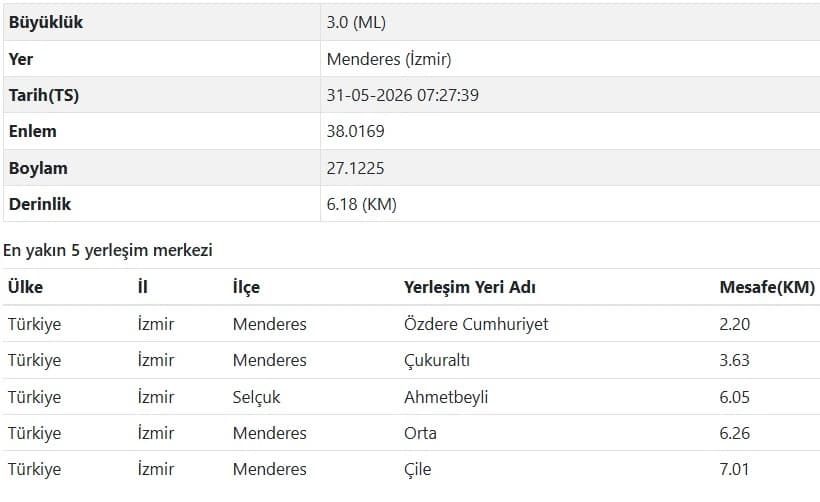Viewport: 820px width, 502px height.
Task: Click the Mesafe(KM) column header
Action: [767, 287]
